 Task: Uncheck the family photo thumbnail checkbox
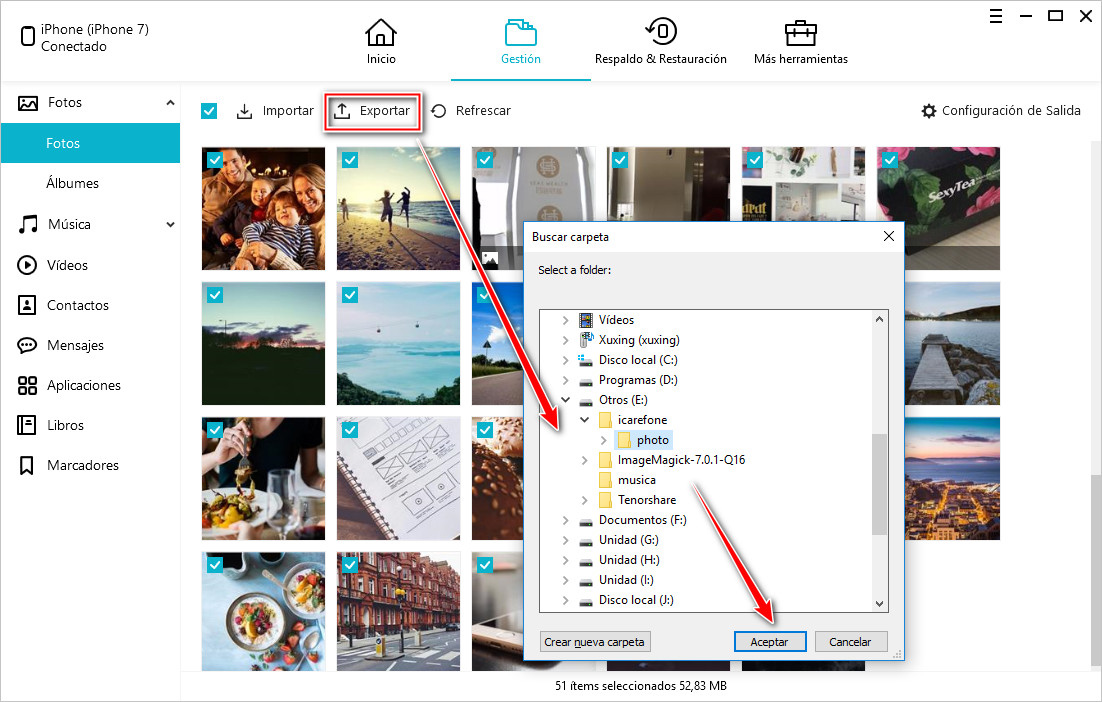[x=215, y=160]
